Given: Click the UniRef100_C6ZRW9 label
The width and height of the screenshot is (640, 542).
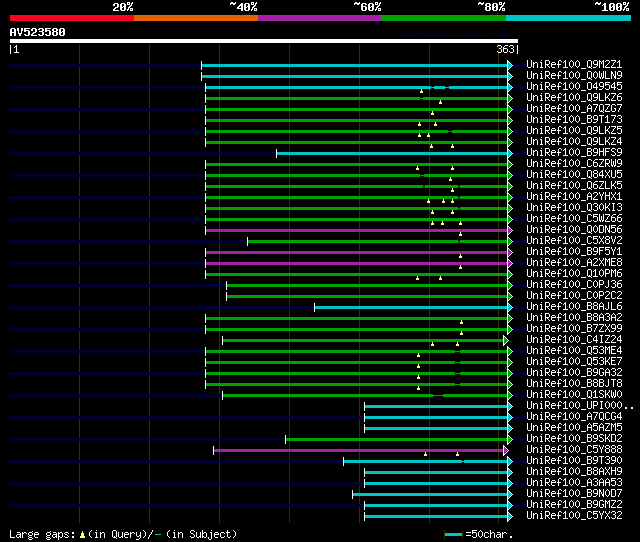Looking at the screenshot, I should point(574,164).
